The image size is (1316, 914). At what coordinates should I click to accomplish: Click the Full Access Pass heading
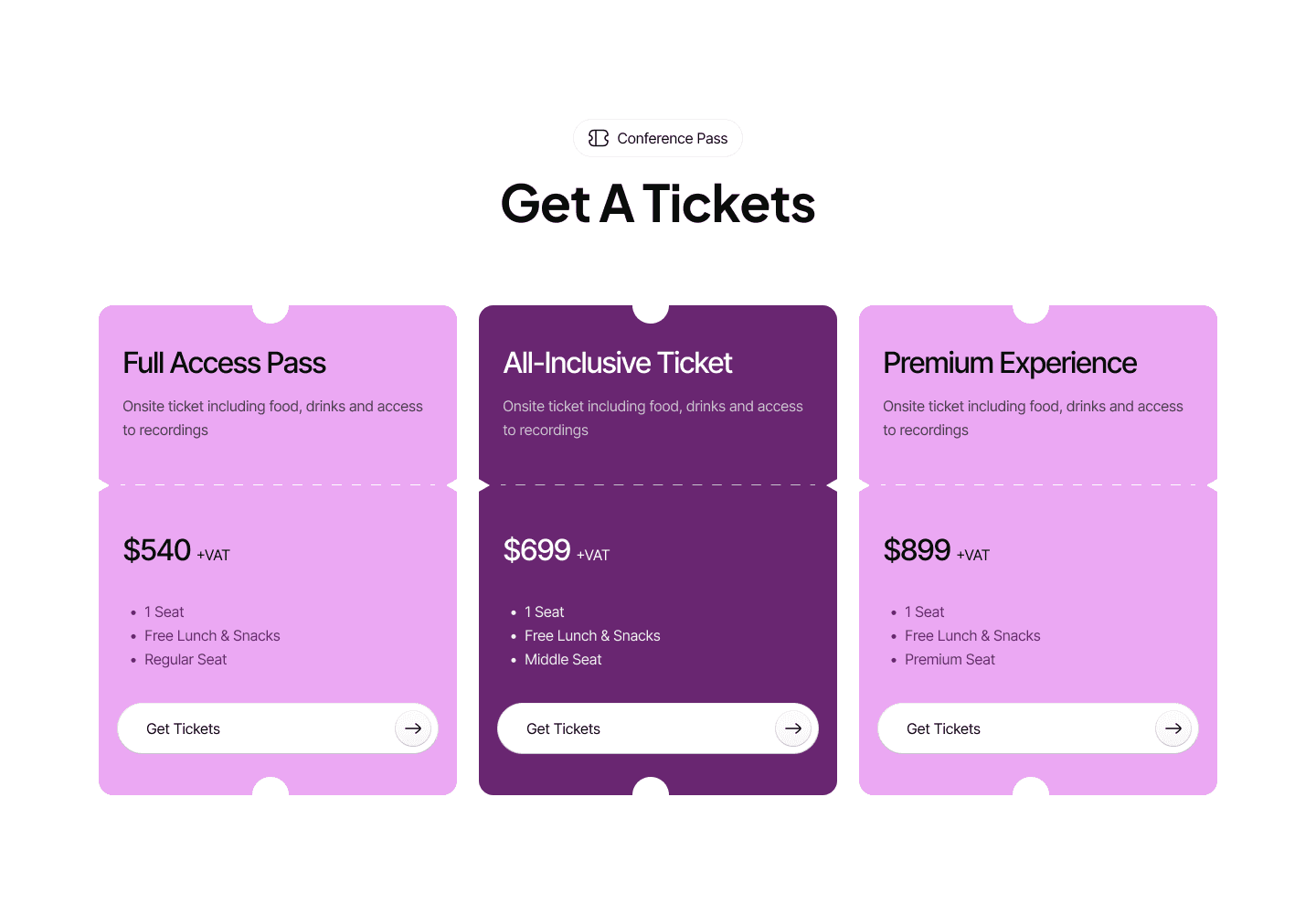point(224,363)
